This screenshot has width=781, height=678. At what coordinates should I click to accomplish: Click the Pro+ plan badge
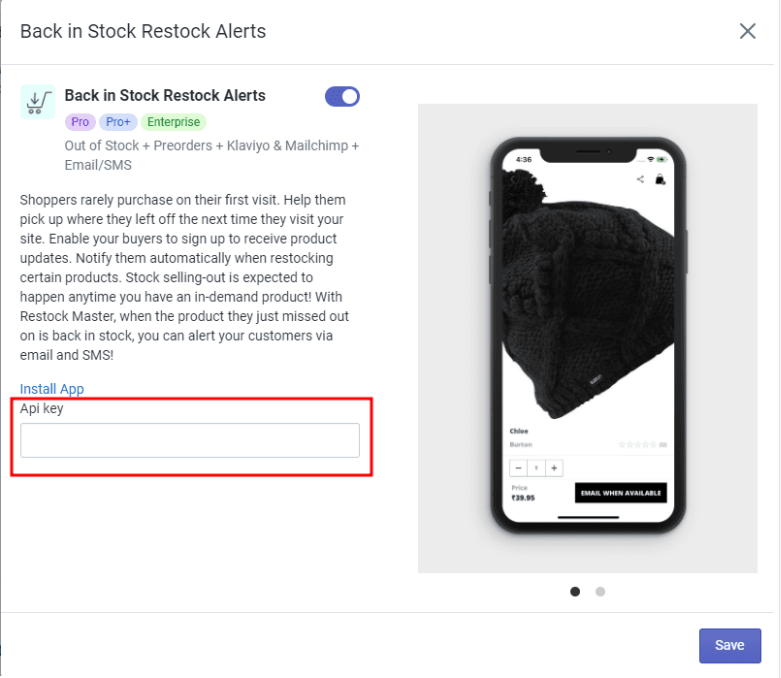[118, 122]
